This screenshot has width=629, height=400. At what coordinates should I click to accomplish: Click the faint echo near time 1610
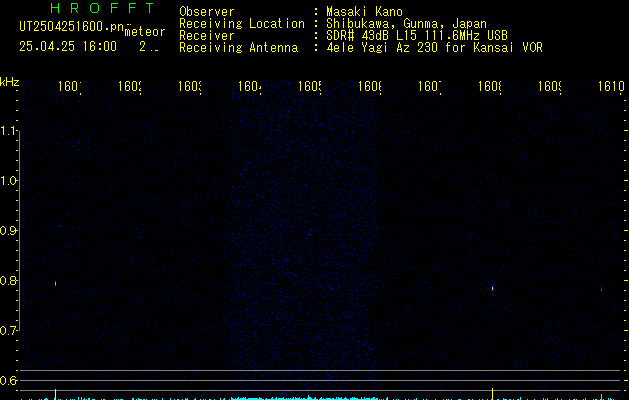coord(601,288)
